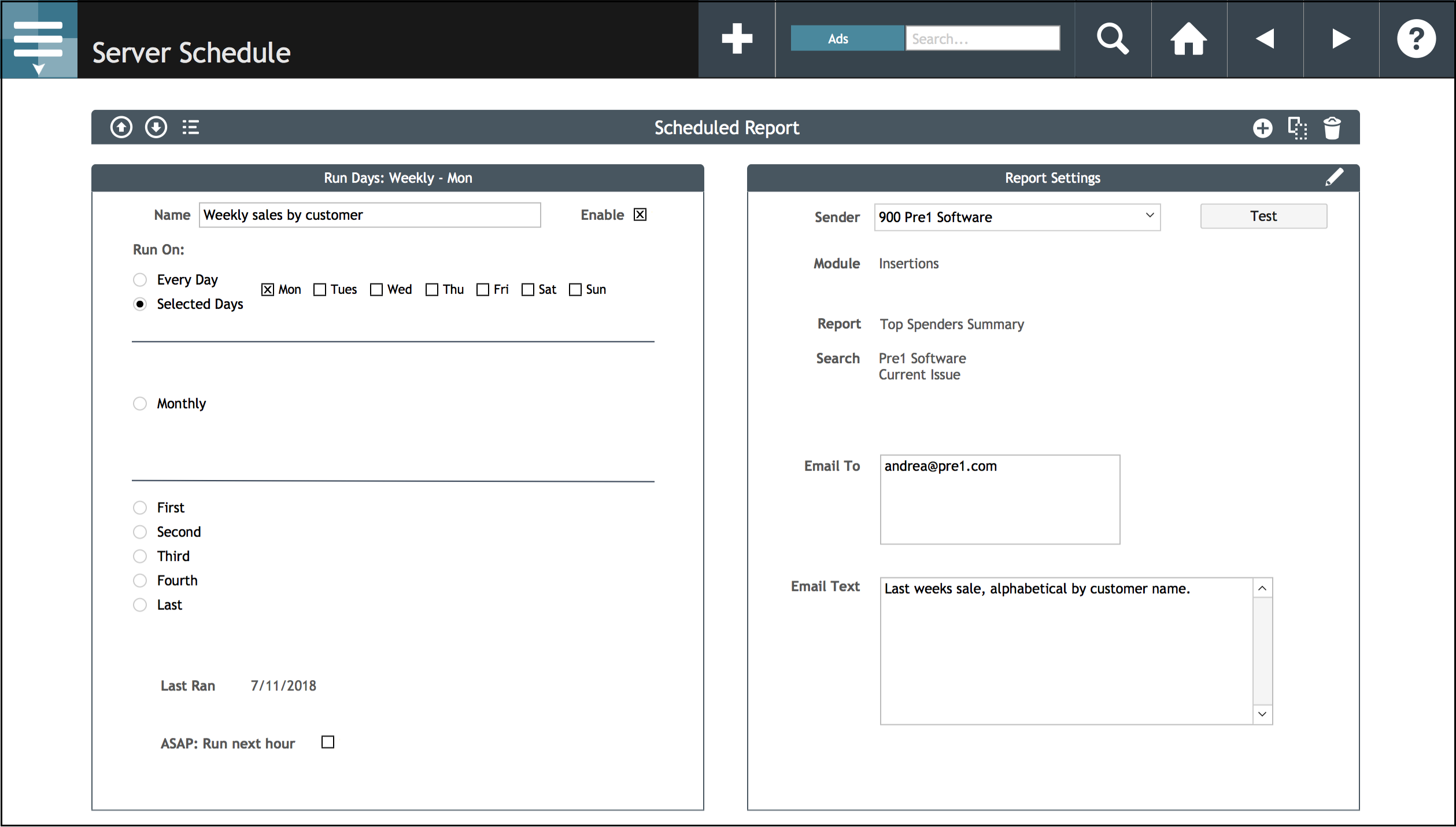Screen dimensions: 1456x827
Task: Check the Tues checkbox
Action: pos(320,290)
